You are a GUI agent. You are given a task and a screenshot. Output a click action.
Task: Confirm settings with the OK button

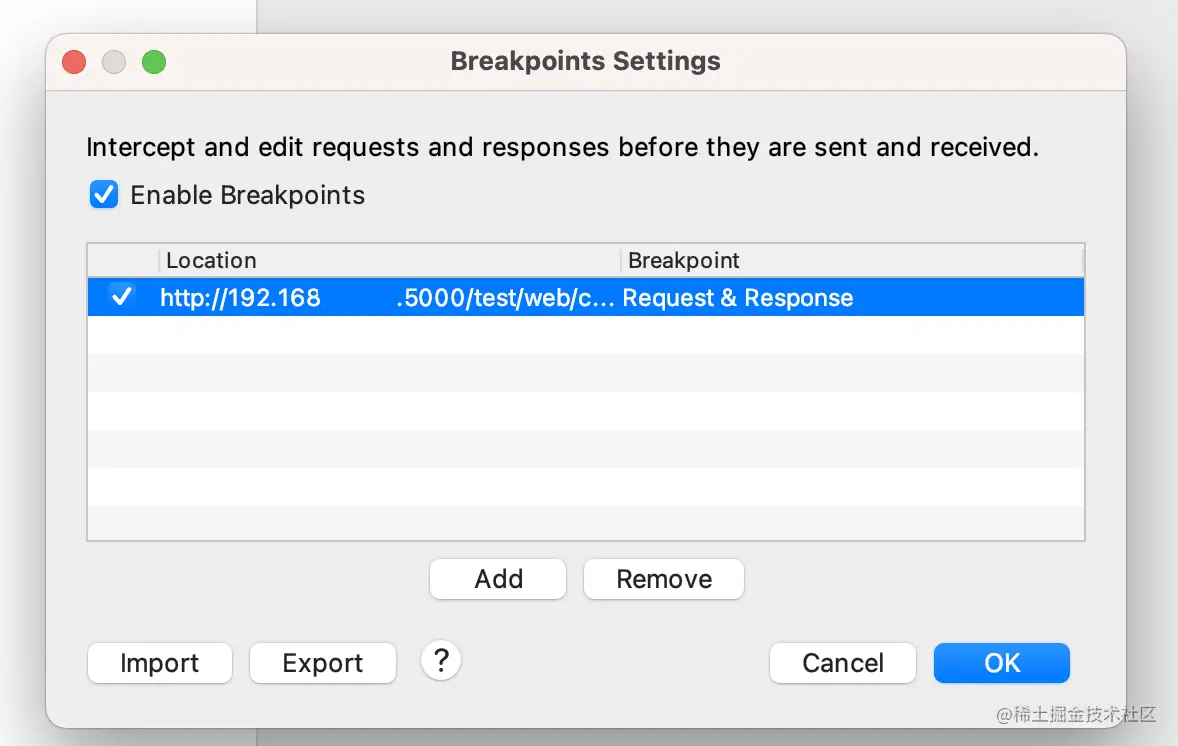click(x=1001, y=663)
